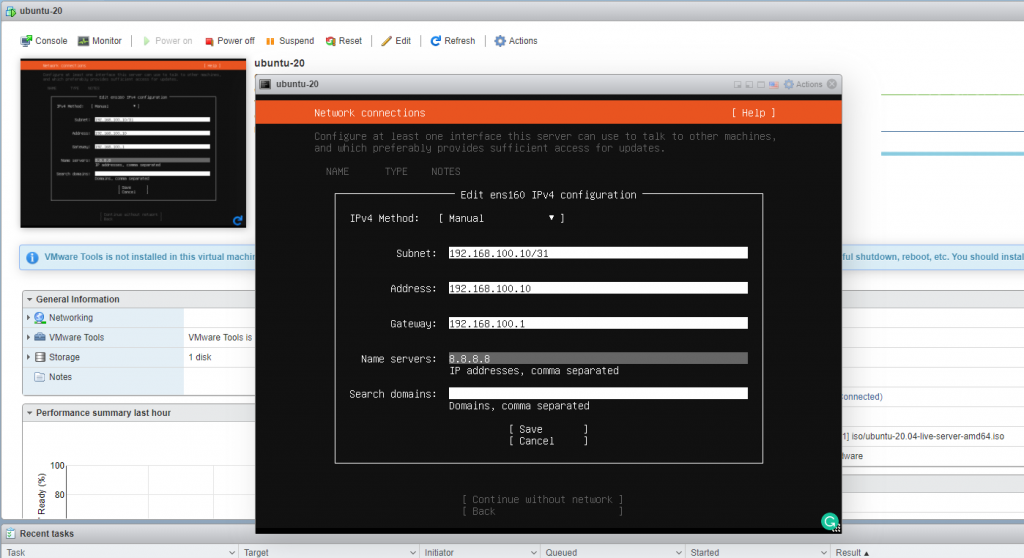The image size is (1024, 558).
Task: Collapse Performance summary last hour panel
Action: tap(29, 413)
